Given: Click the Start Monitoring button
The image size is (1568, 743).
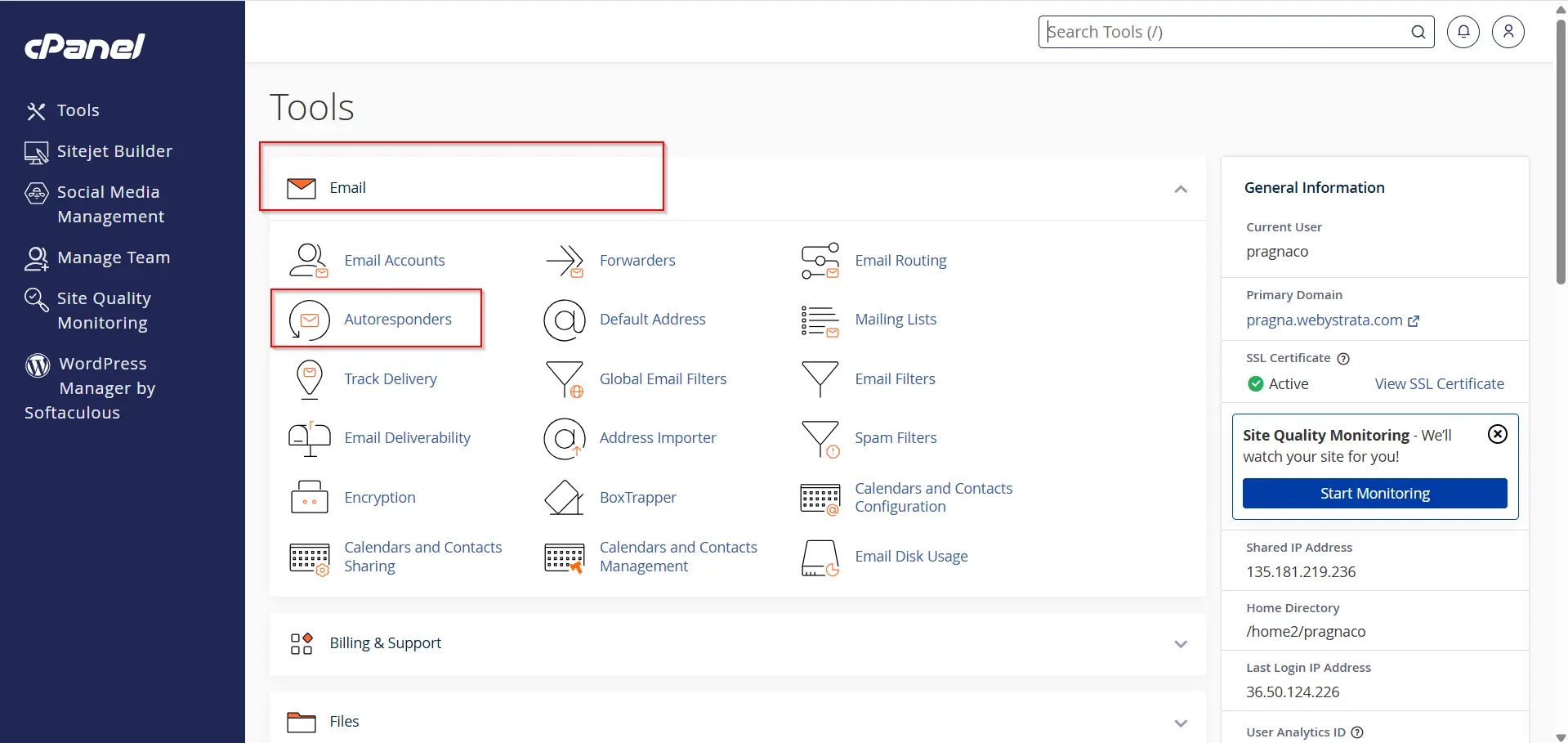Looking at the screenshot, I should click(x=1375, y=494).
